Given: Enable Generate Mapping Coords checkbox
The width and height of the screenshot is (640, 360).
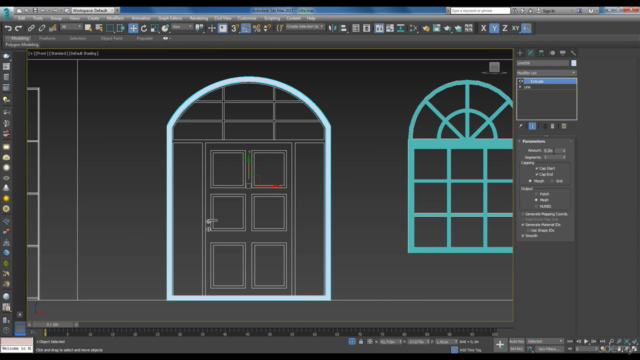Looking at the screenshot, I should [523, 214].
